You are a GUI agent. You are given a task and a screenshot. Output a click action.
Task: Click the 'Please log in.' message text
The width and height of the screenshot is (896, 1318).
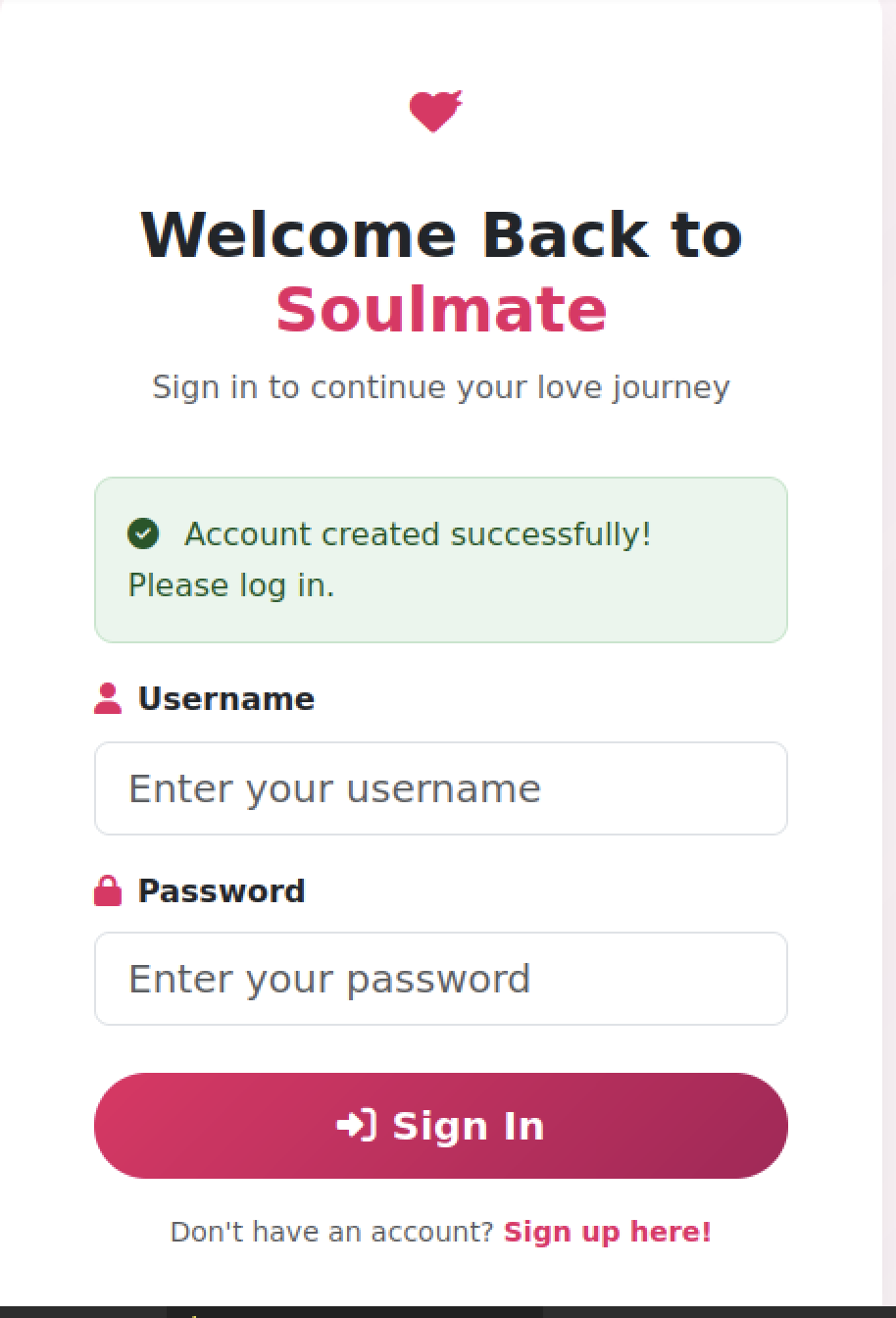click(x=231, y=585)
